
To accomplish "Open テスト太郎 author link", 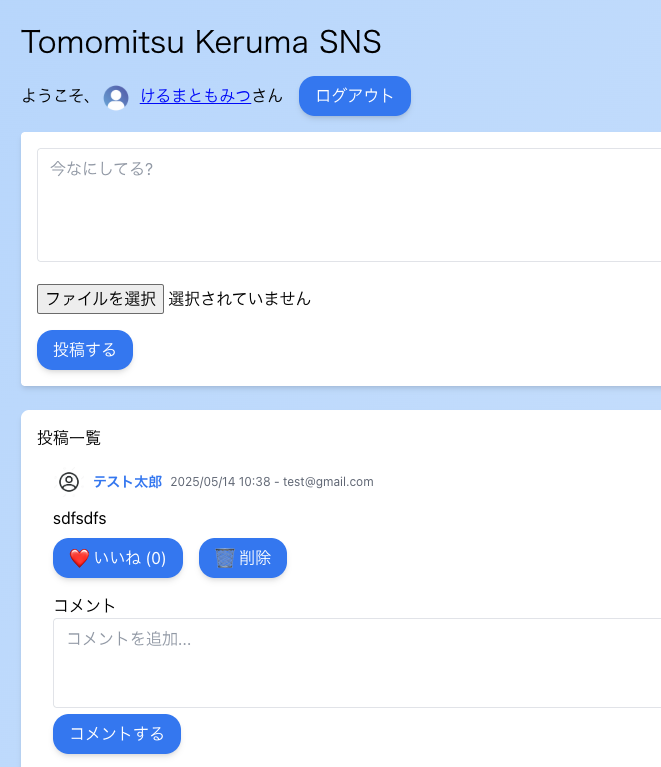I will [x=128, y=482].
